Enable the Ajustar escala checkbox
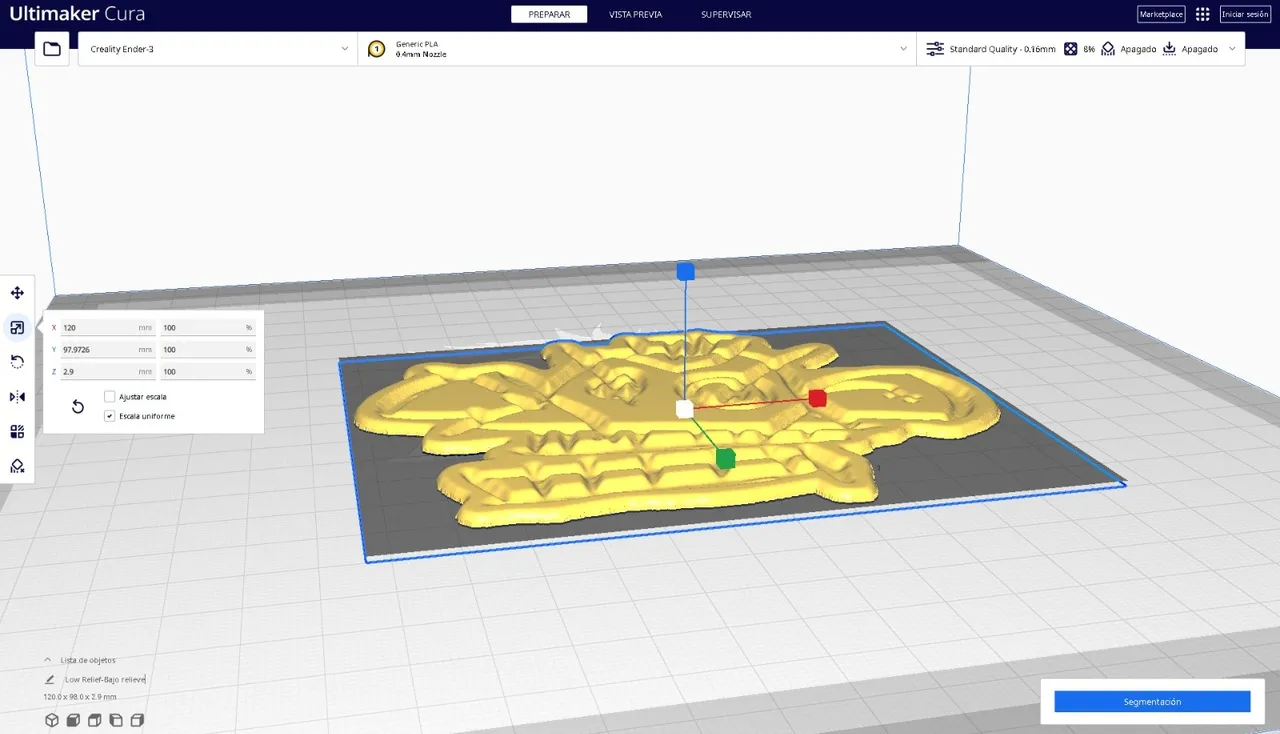 [x=110, y=397]
